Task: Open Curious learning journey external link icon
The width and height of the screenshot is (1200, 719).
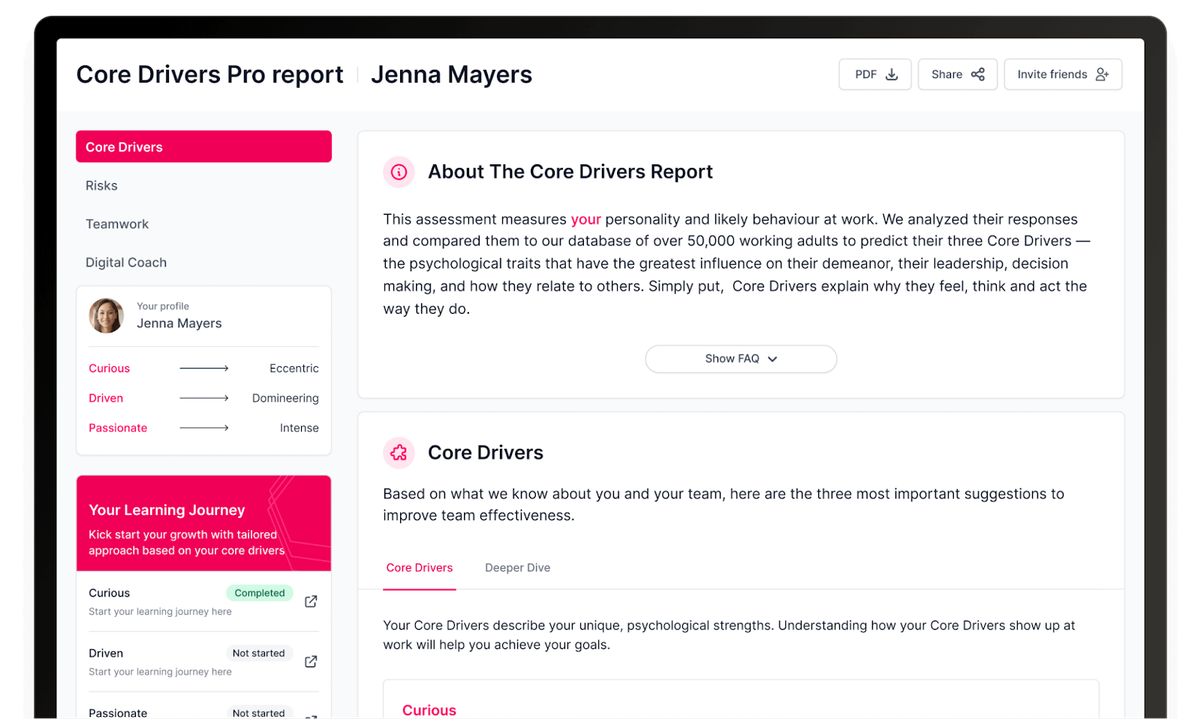Action: [311, 601]
